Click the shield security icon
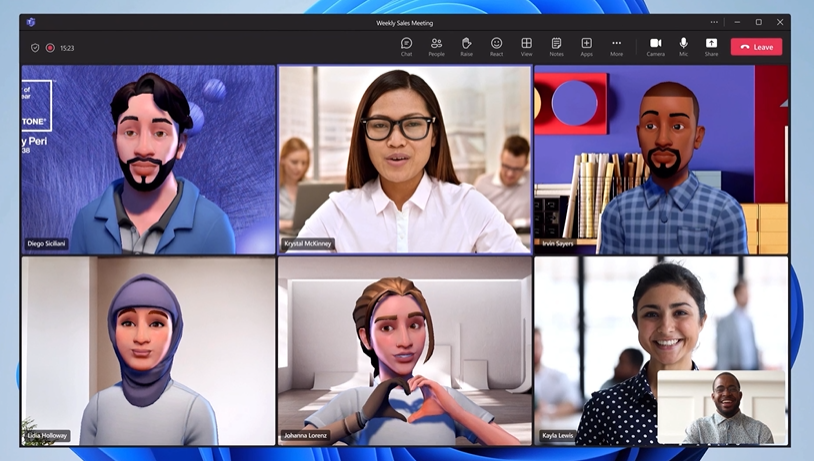 (35, 48)
